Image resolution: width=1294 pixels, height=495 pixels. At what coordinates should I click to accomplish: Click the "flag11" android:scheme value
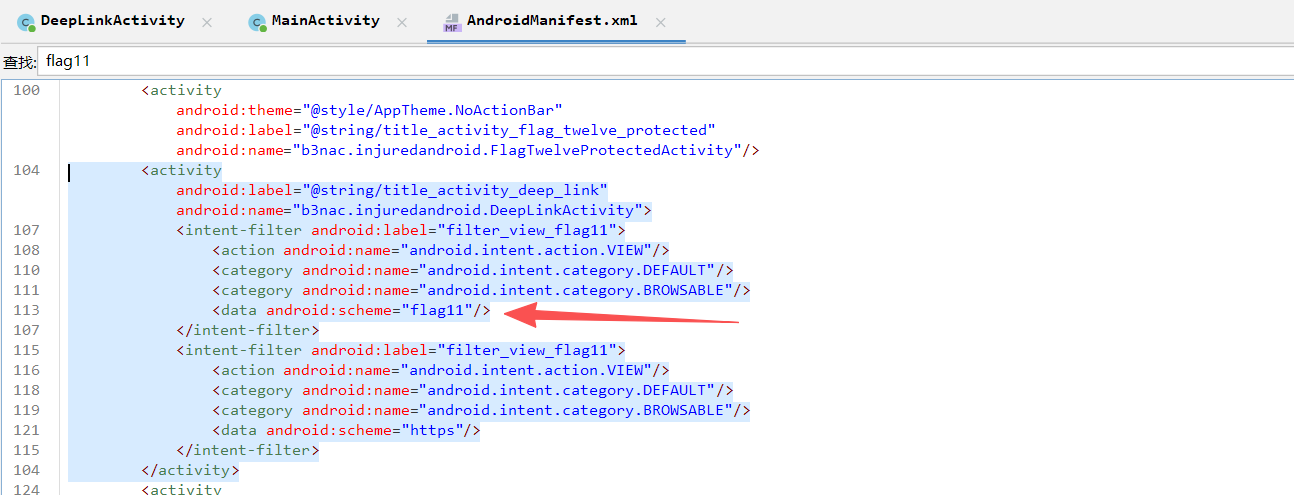(437, 311)
